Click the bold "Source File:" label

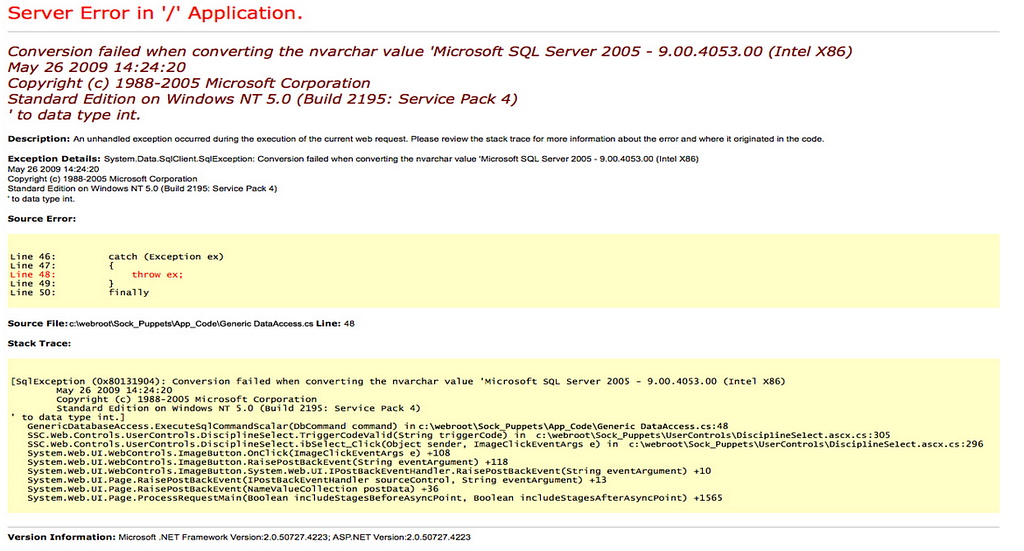click(37, 324)
